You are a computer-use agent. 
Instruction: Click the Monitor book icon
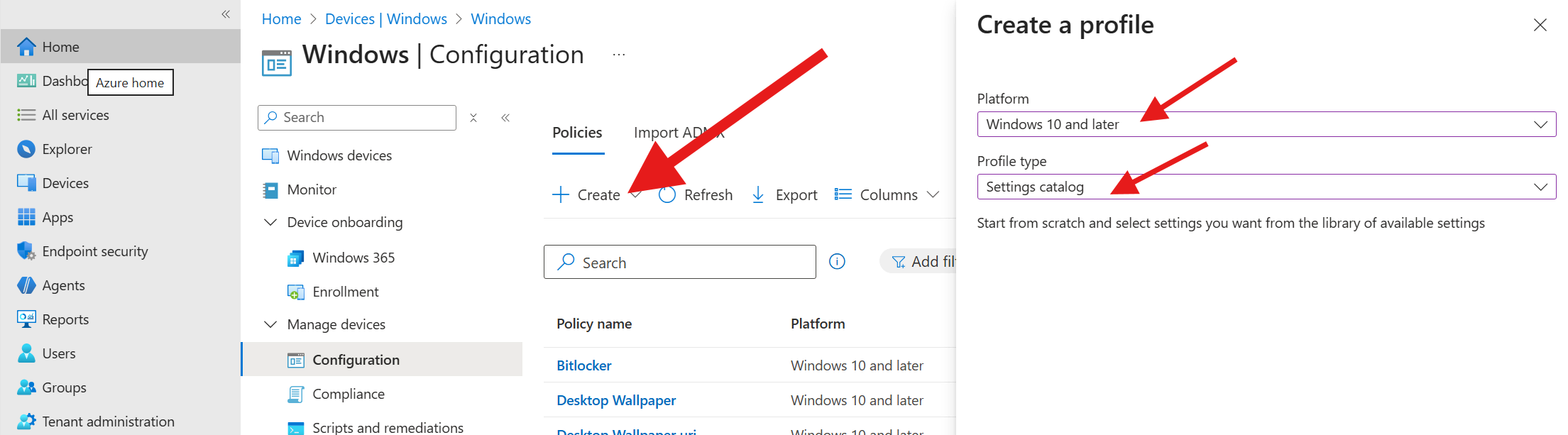(x=270, y=189)
